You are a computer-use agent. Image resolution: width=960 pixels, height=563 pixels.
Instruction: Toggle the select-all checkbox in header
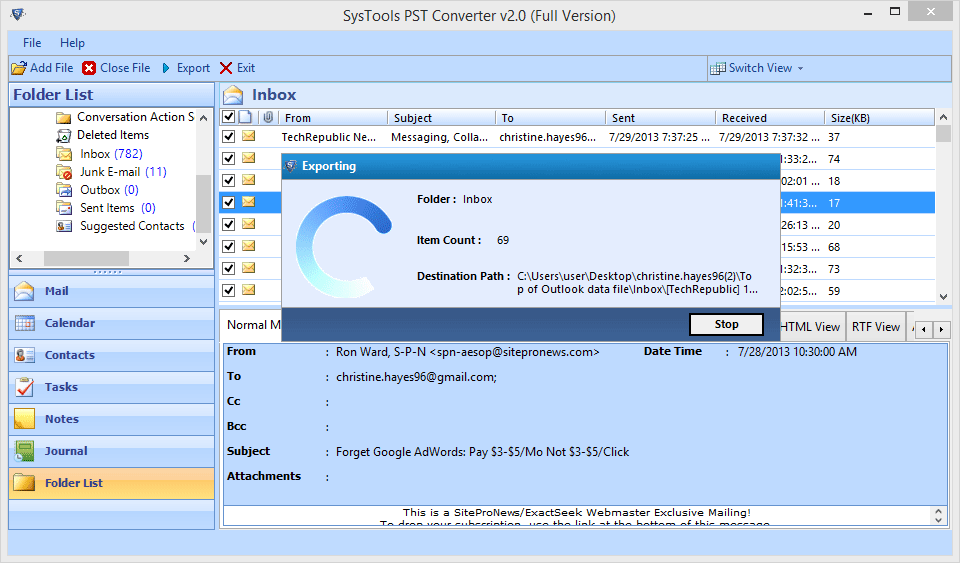click(x=228, y=117)
